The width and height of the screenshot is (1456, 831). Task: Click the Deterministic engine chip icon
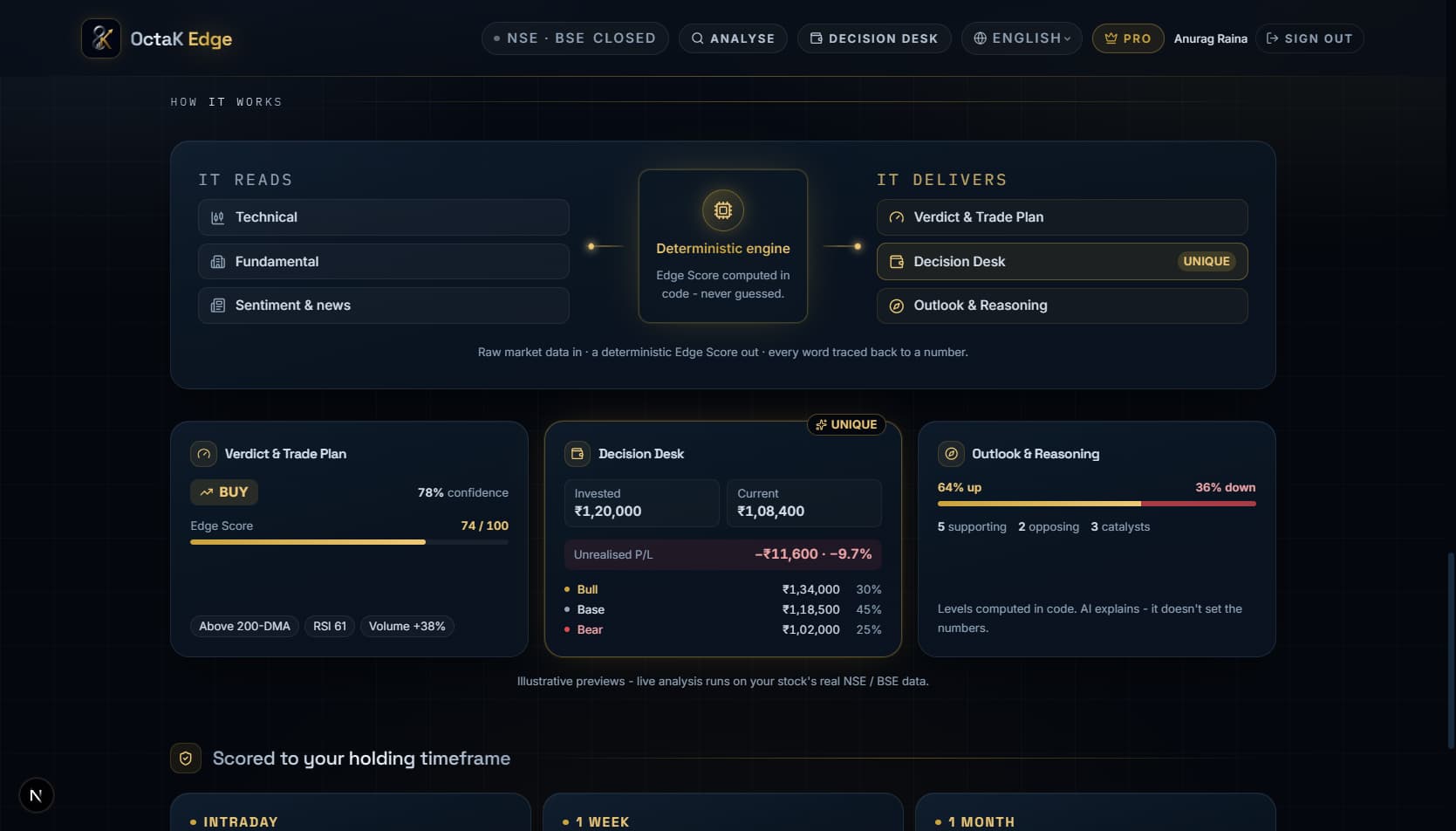pyautogui.click(x=723, y=210)
